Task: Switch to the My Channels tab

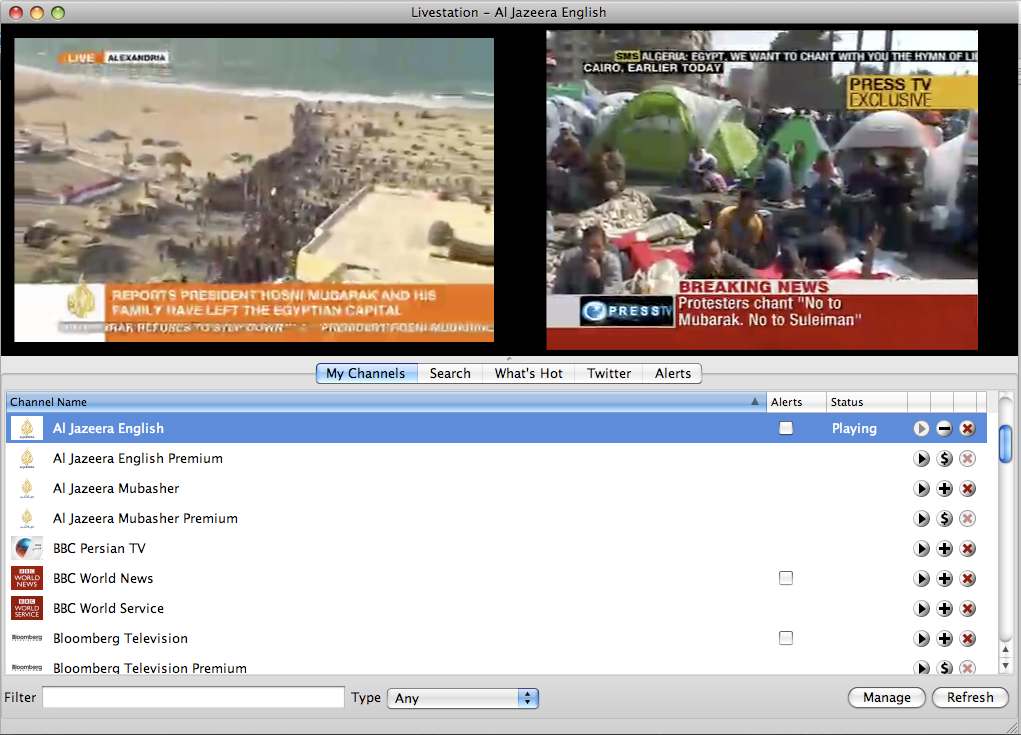Action: click(x=367, y=373)
